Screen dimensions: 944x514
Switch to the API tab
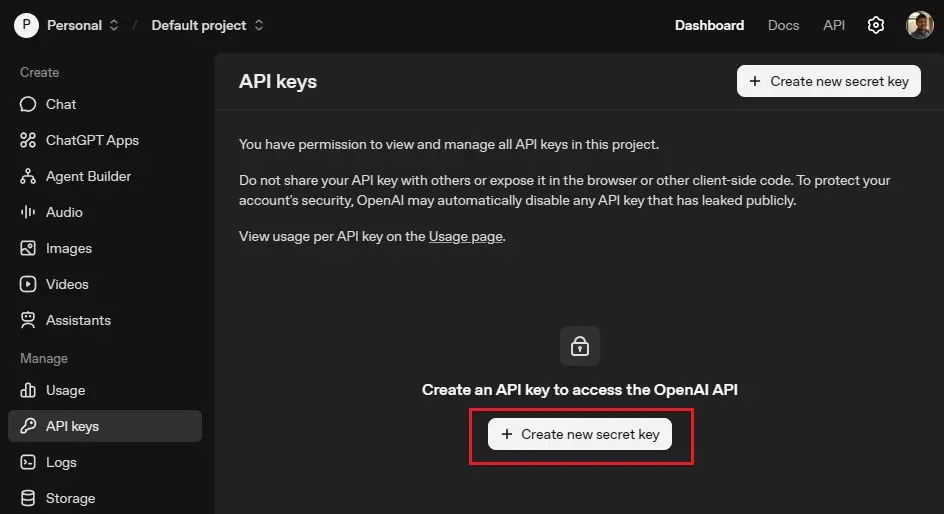[x=834, y=25]
